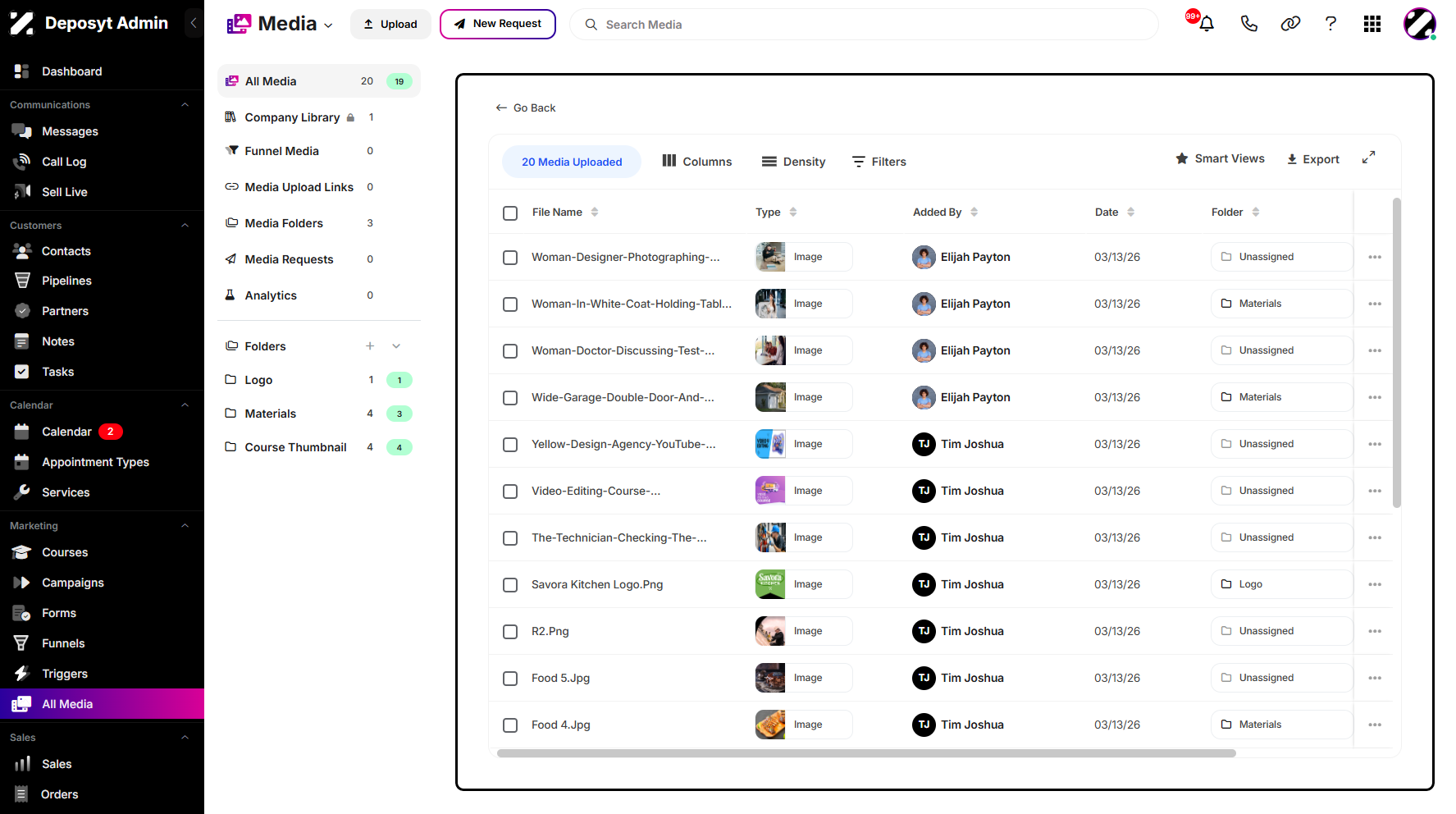Click the Export button

(x=1312, y=159)
